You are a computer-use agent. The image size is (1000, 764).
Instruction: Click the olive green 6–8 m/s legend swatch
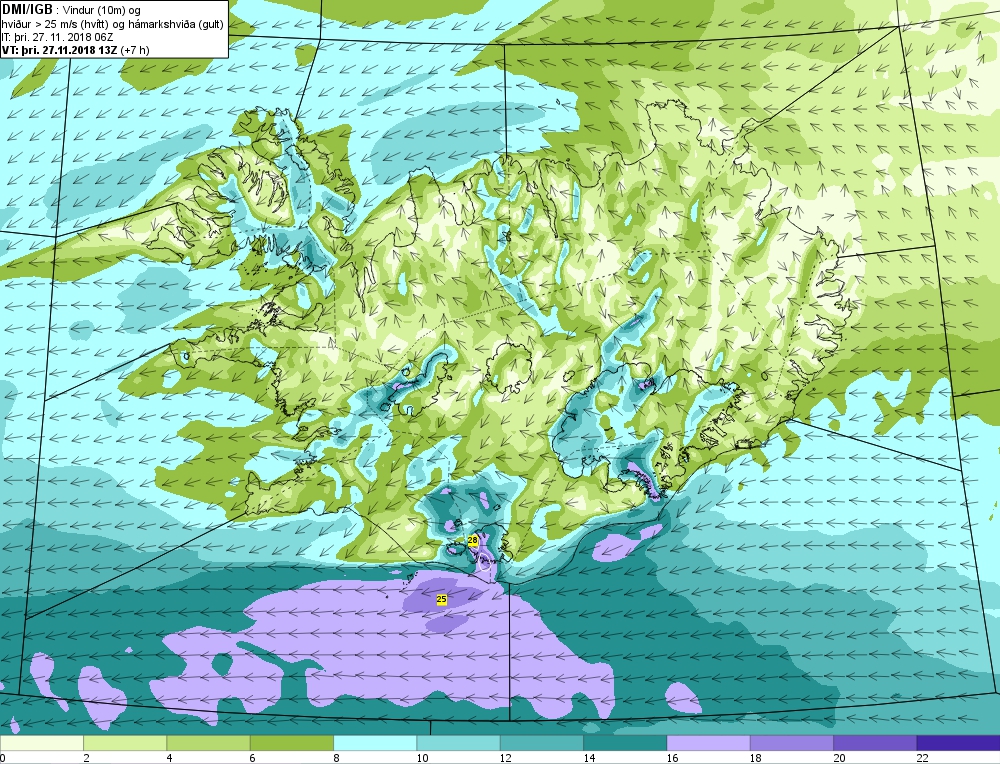(292, 743)
